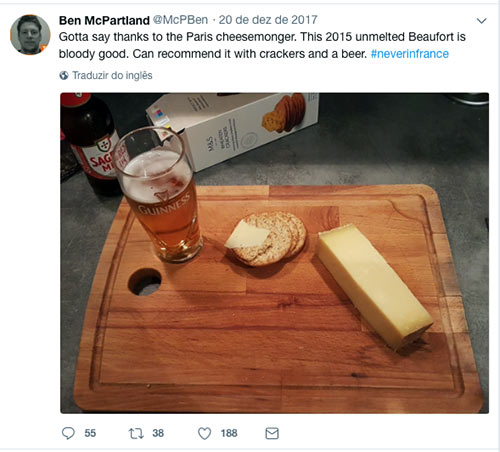
Task: Like the tweet with the heart icon
Action: (x=204, y=433)
